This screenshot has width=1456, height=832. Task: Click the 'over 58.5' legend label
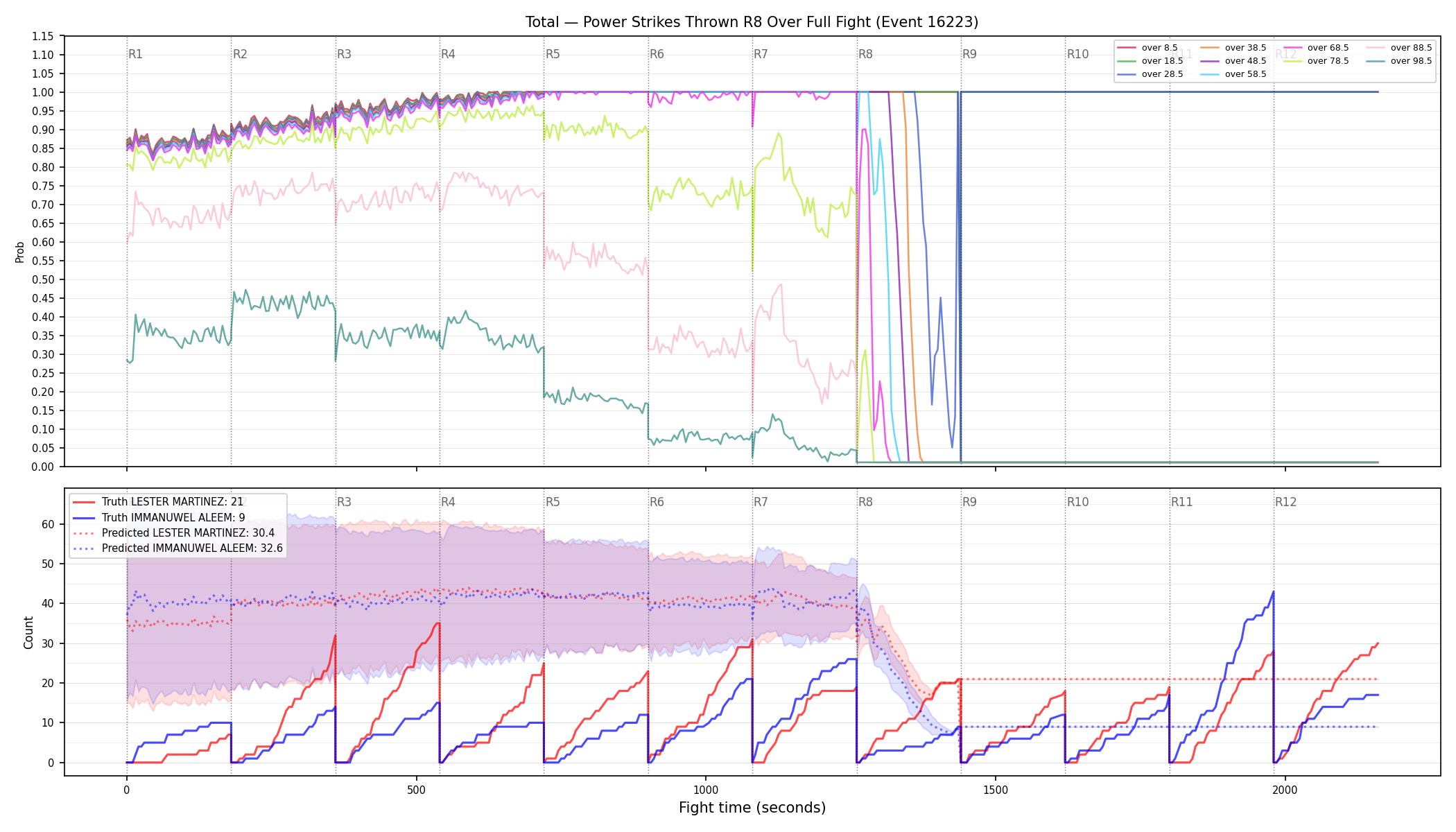click(x=1245, y=74)
